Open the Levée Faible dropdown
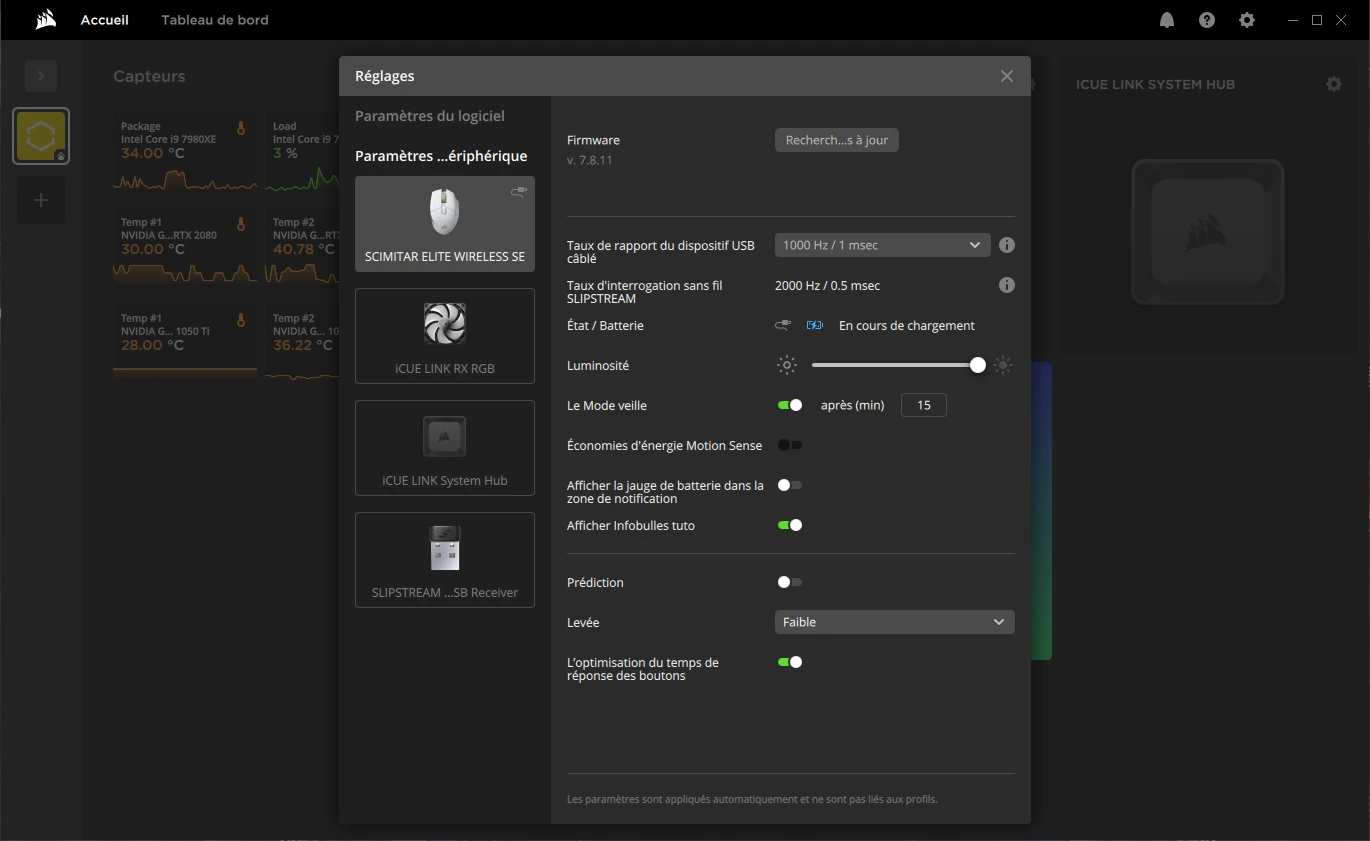The width and height of the screenshot is (1370, 841). (x=895, y=622)
